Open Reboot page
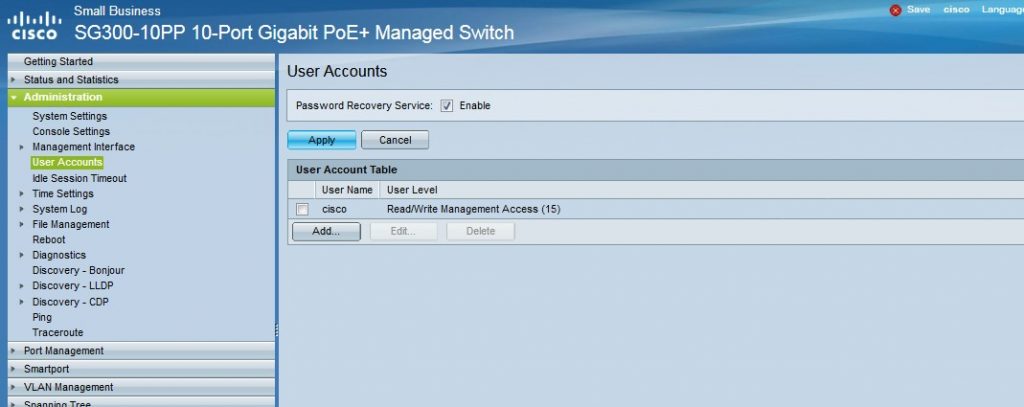This screenshot has height=407, width=1024. click(x=49, y=240)
